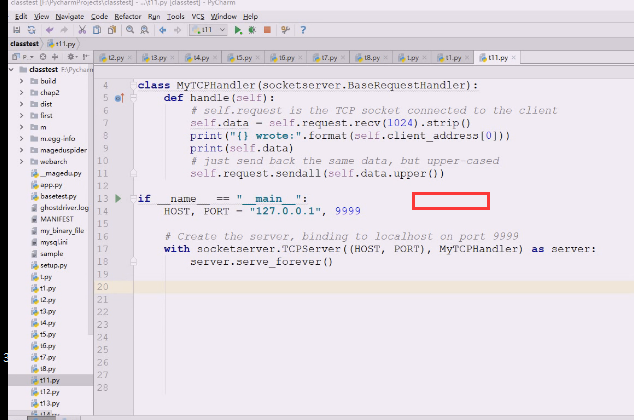Image resolution: width=634 pixels, height=420 pixels.
Task: Fold the MyTCPHandler class on line 4
Action: pyautogui.click(x=133, y=85)
